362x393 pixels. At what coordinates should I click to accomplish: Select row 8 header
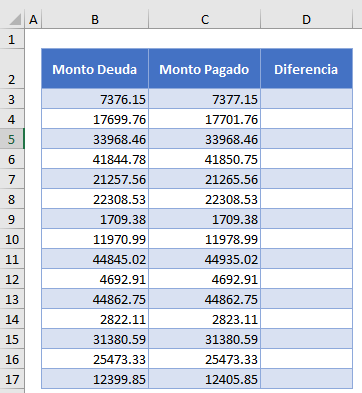click(x=12, y=199)
